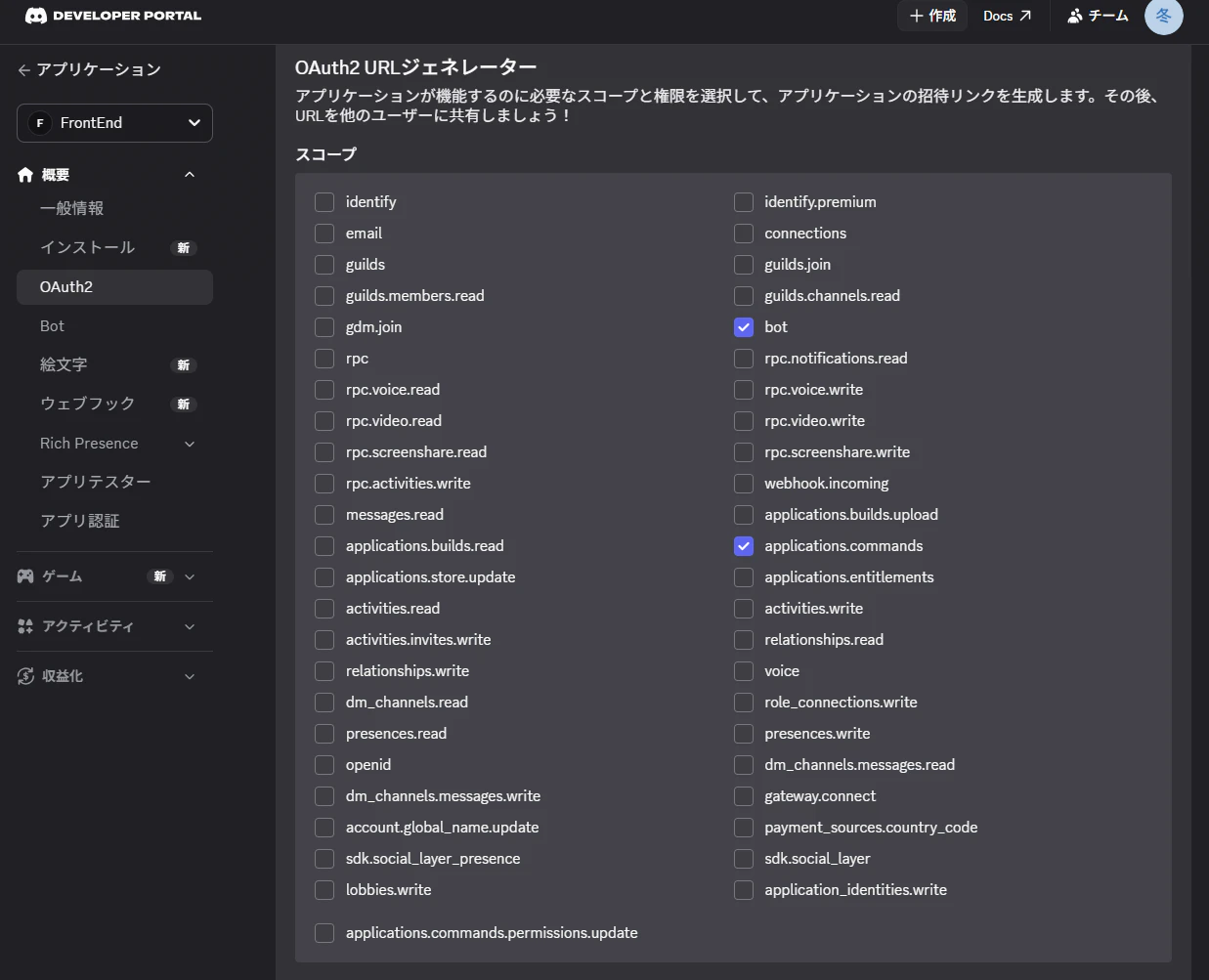Click the 新 badge next to ゲーム

[x=160, y=576]
